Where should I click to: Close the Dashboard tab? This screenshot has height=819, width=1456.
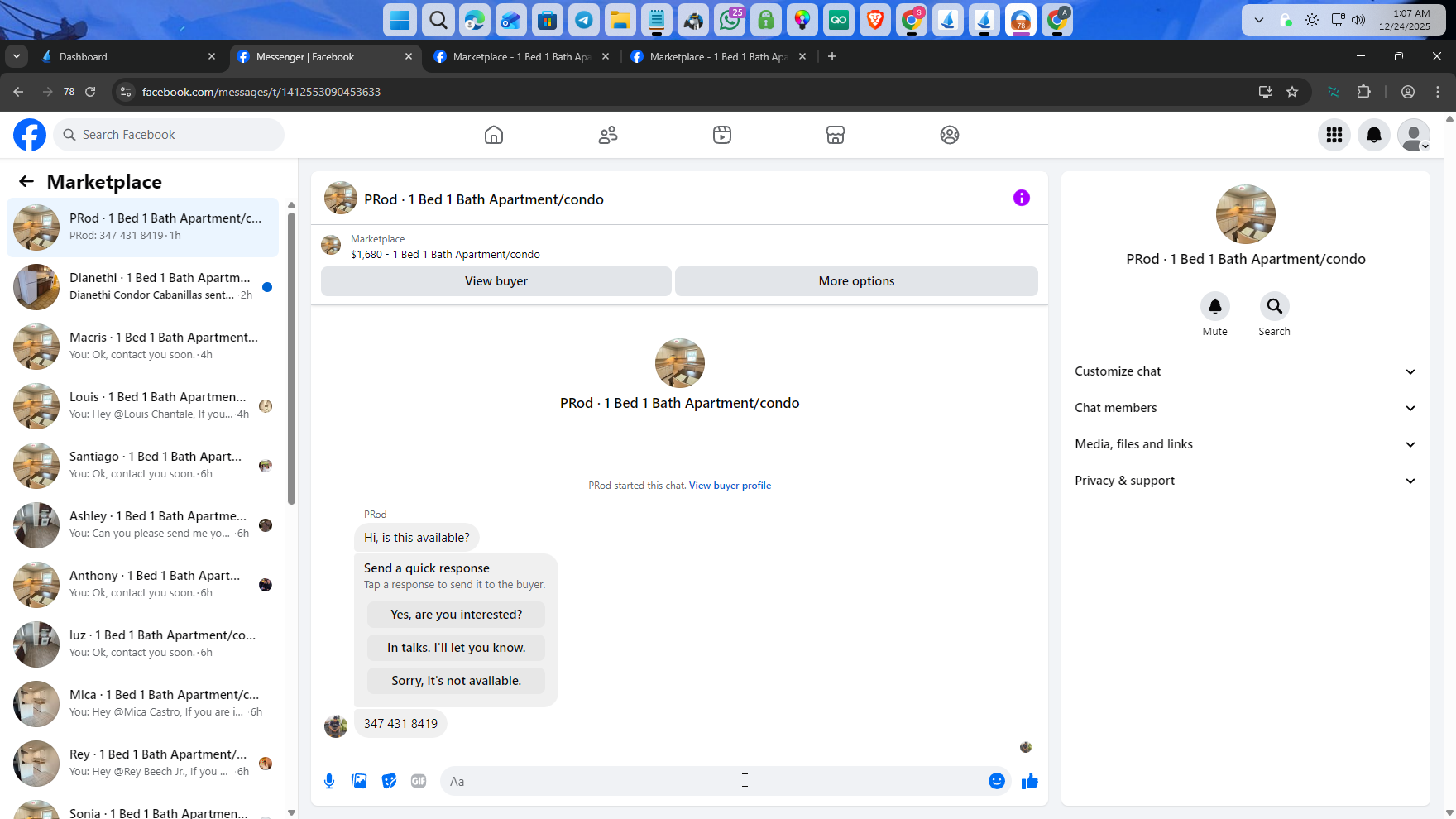tap(212, 56)
